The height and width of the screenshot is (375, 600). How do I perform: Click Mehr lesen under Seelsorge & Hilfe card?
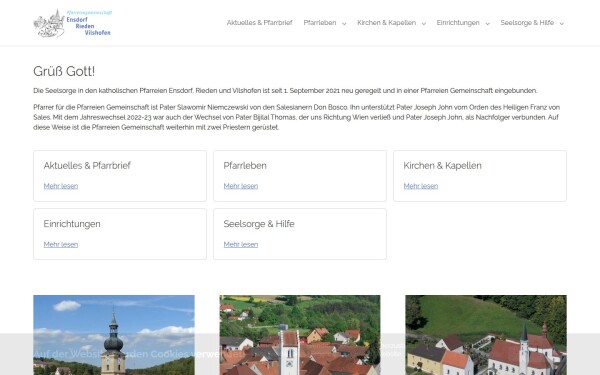click(241, 245)
